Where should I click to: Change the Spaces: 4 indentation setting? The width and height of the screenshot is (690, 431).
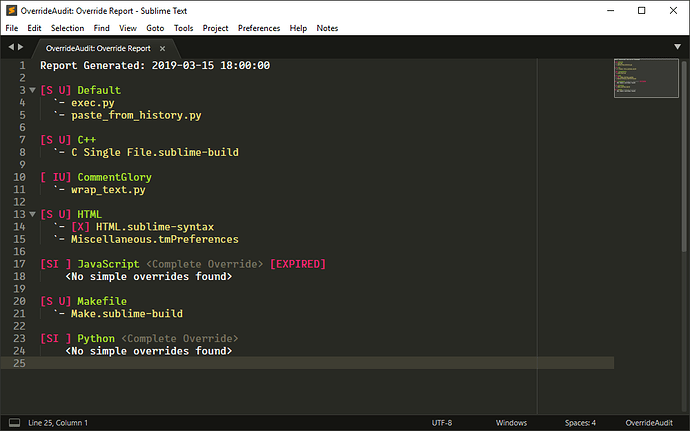click(580, 423)
